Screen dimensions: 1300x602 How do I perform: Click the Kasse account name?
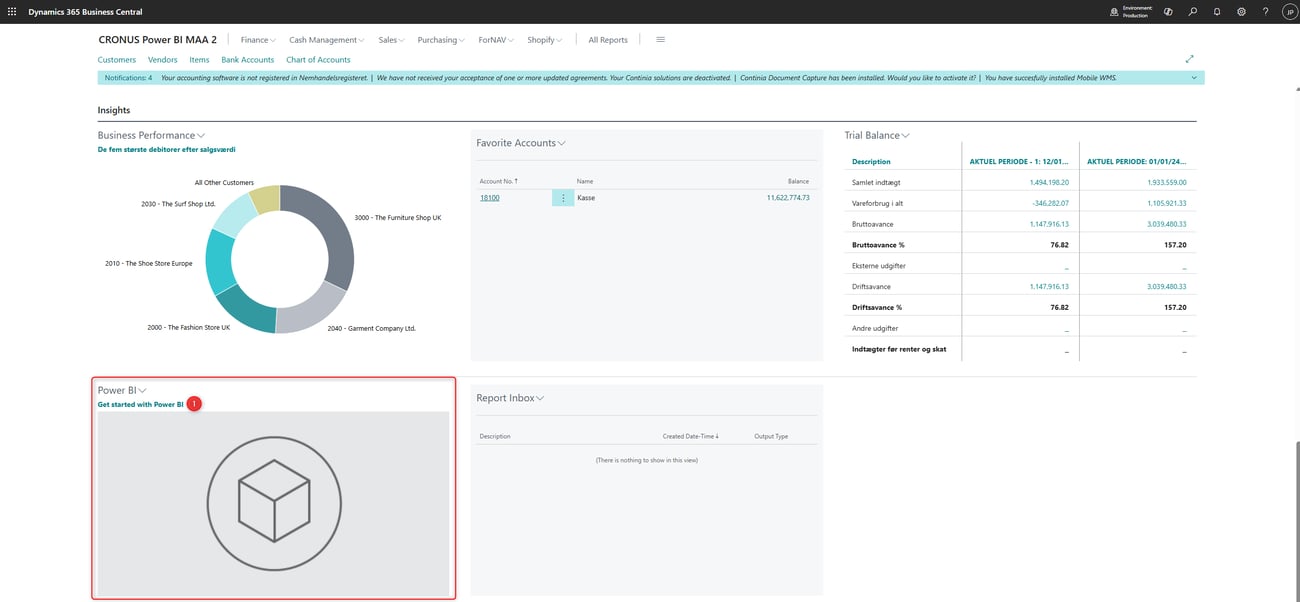pyautogui.click(x=586, y=198)
